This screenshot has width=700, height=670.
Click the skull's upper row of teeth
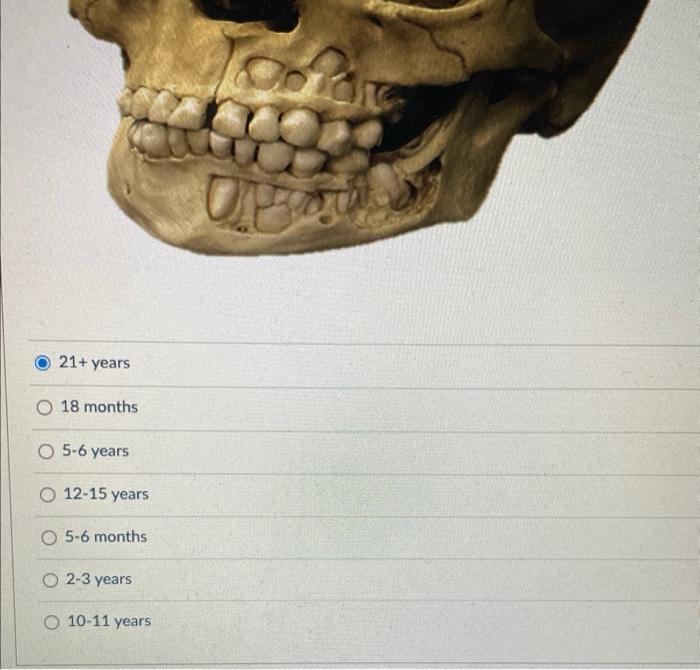(250, 116)
